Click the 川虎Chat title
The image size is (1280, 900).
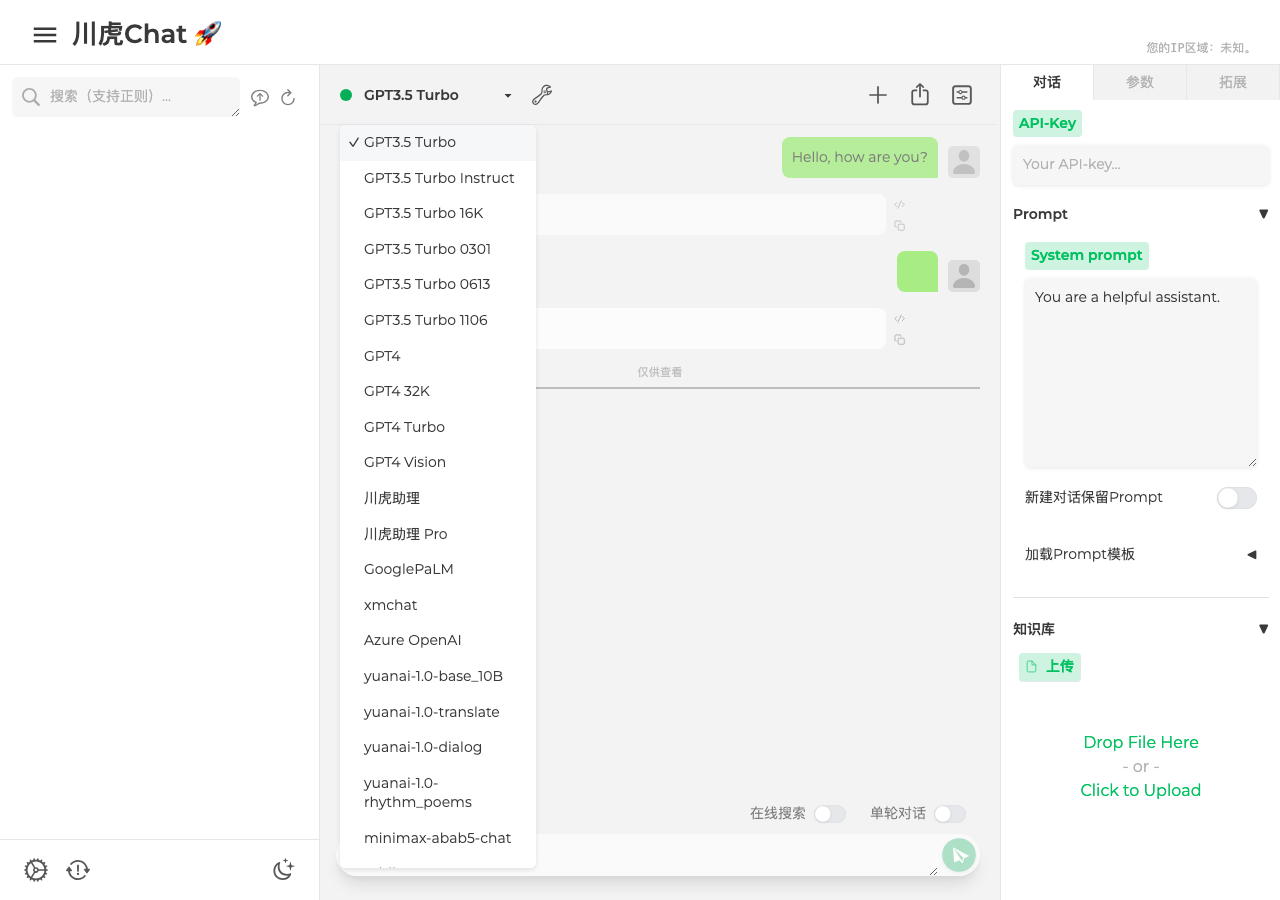[x=147, y=35]
